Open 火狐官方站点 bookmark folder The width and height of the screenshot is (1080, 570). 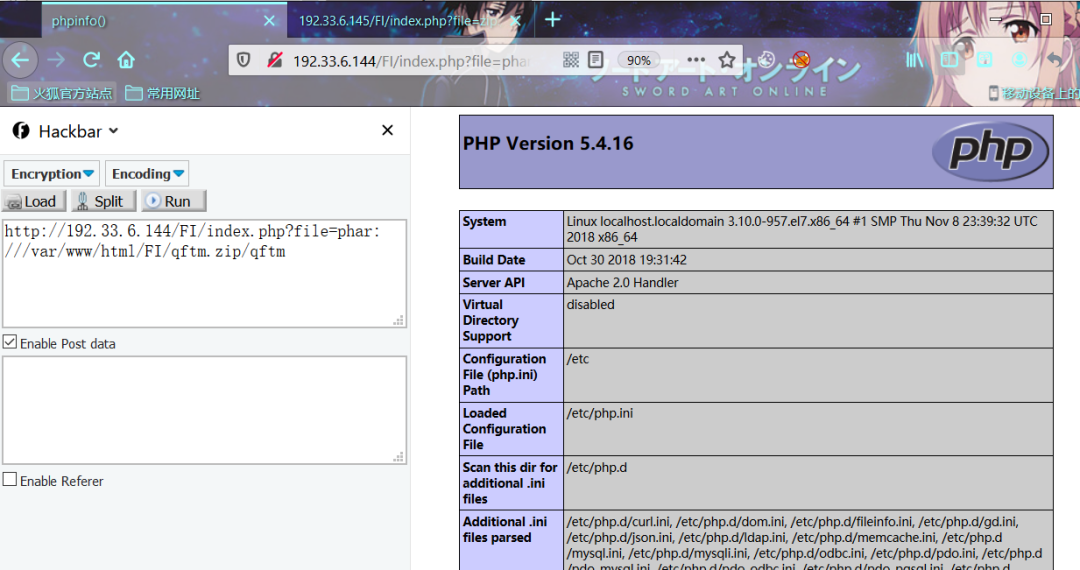(x=62, y=93)
